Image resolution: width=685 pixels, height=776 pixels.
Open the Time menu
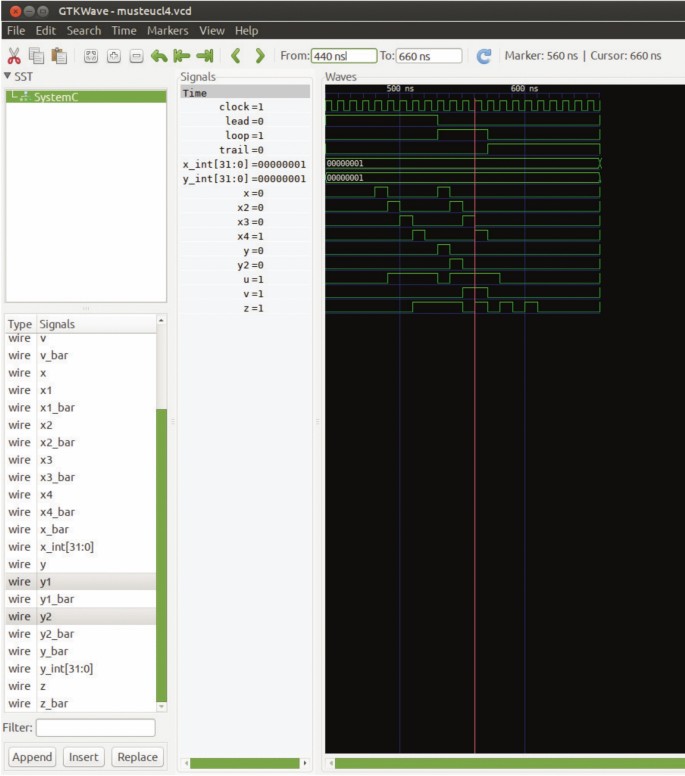pos(124,31)
